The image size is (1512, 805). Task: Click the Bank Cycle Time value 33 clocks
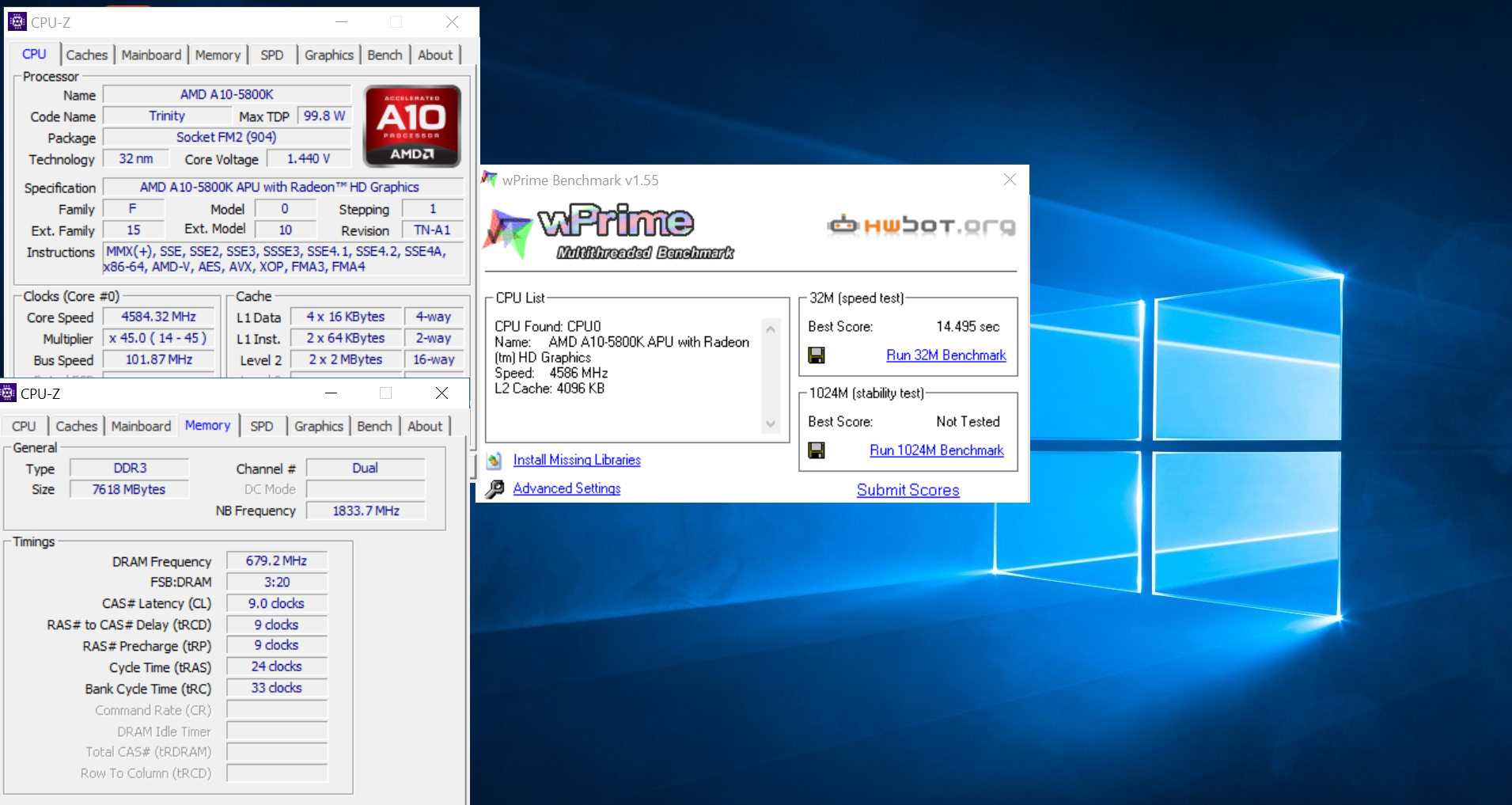pyautogui.click(x=277, y=688)
